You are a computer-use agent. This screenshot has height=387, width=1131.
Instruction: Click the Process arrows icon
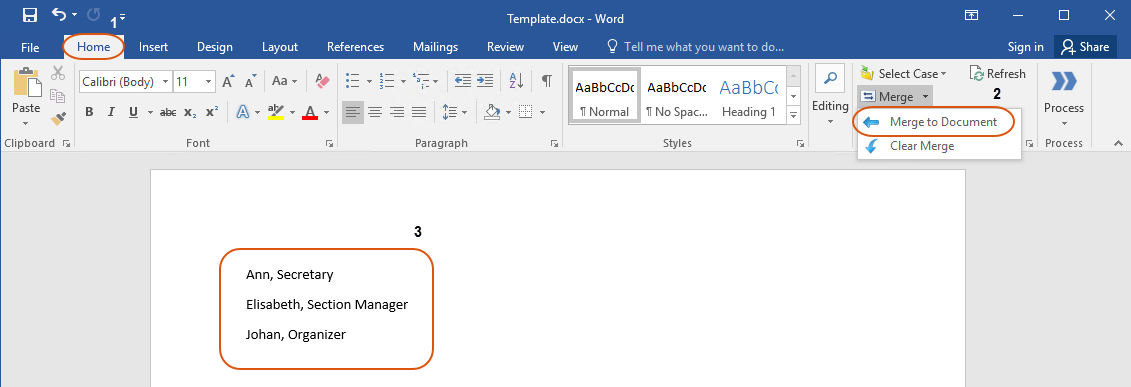click(x=1064, y=81)
